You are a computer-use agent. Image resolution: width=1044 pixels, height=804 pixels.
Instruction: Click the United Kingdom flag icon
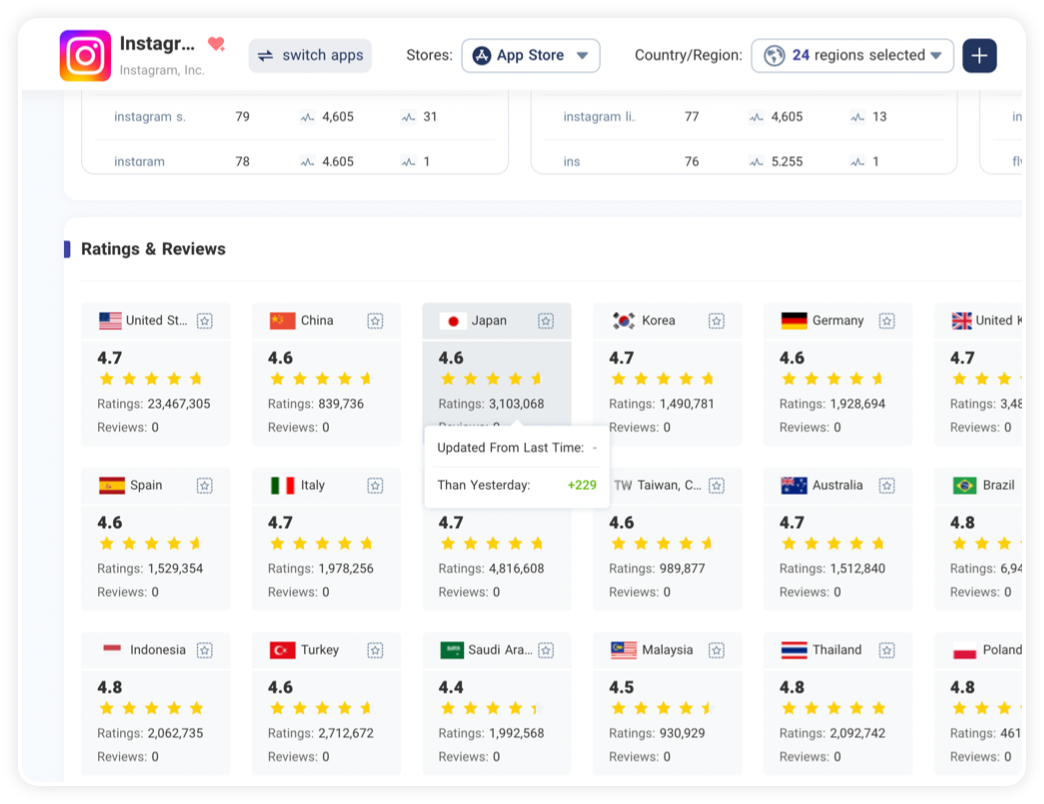pyautogui.click(x=961, y=321)
